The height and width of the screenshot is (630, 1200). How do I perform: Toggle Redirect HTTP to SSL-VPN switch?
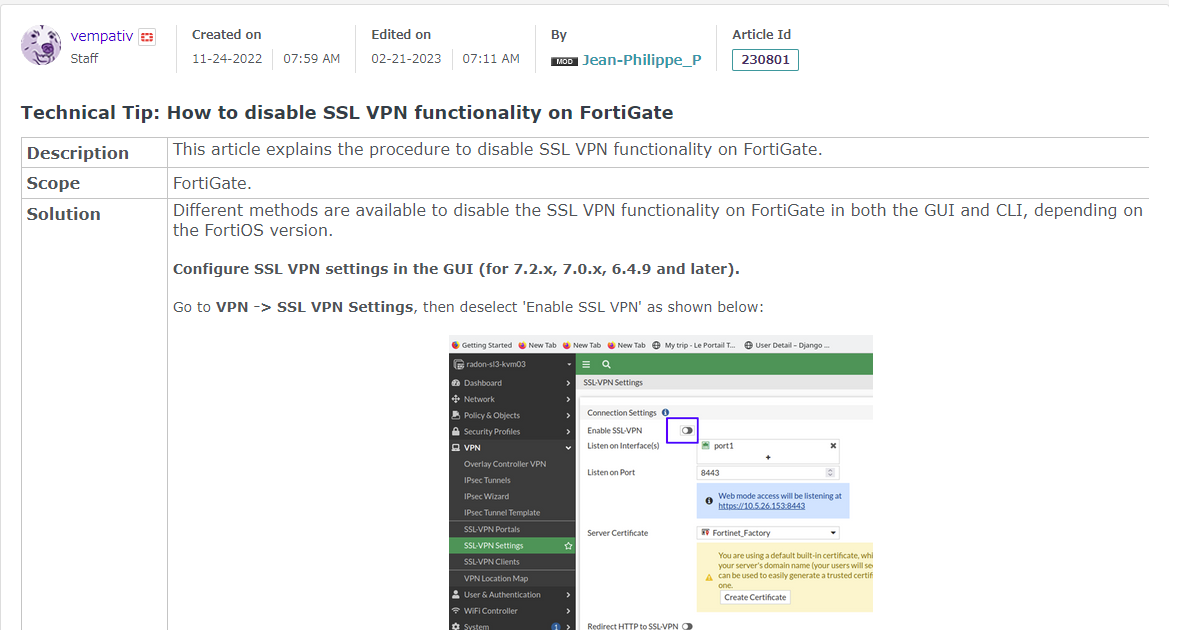687,626
